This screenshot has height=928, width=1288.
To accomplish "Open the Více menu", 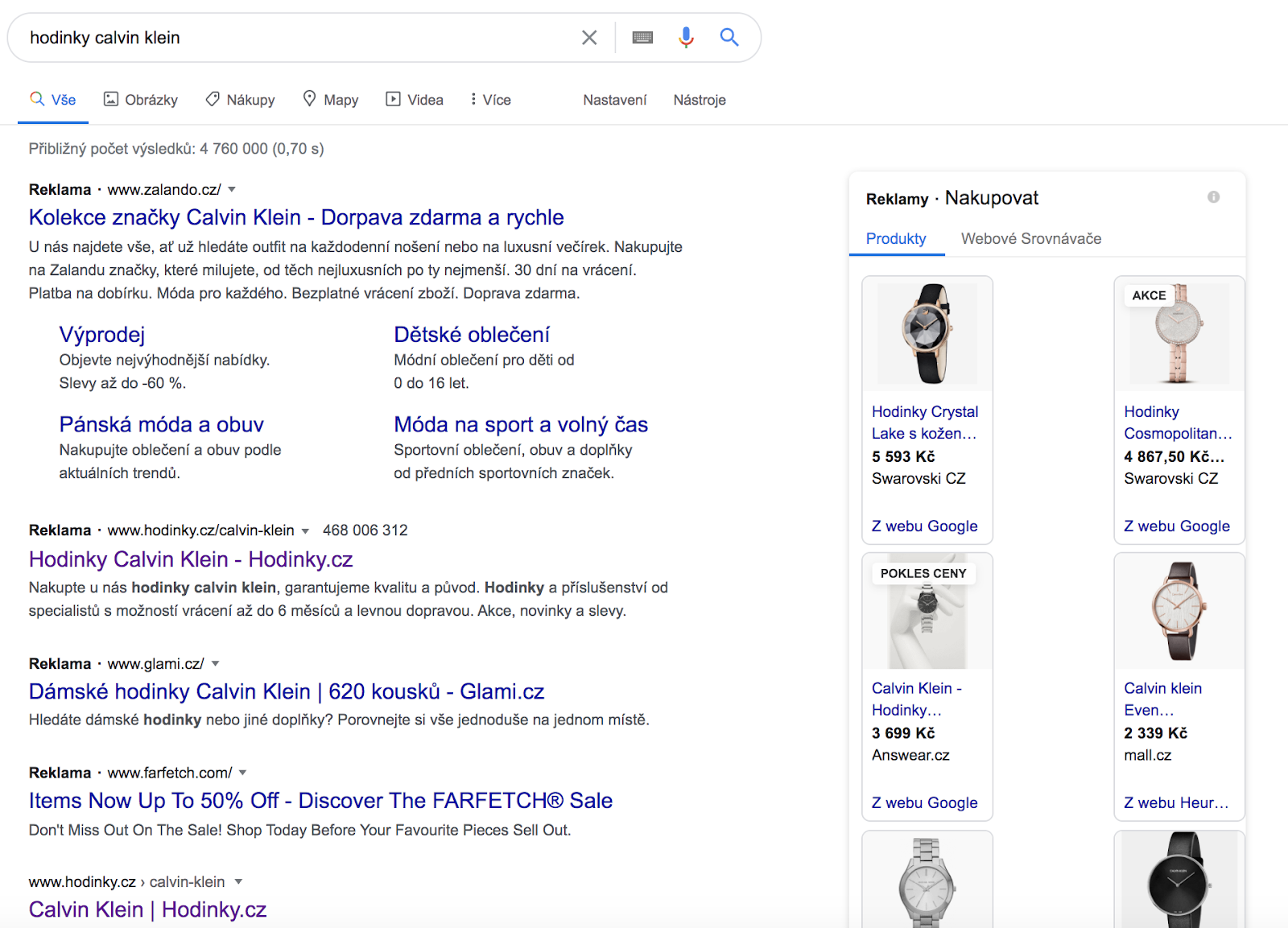I will 491,100.
